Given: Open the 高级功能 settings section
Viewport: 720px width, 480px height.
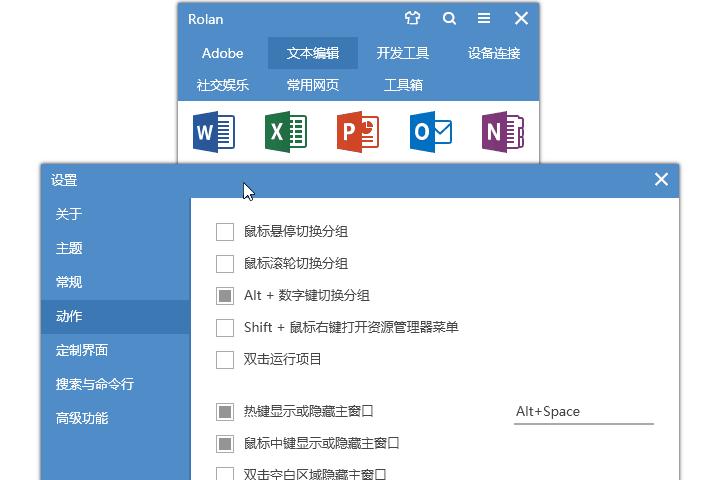Looking at the screenshot, I should click(x=82, y=418).
